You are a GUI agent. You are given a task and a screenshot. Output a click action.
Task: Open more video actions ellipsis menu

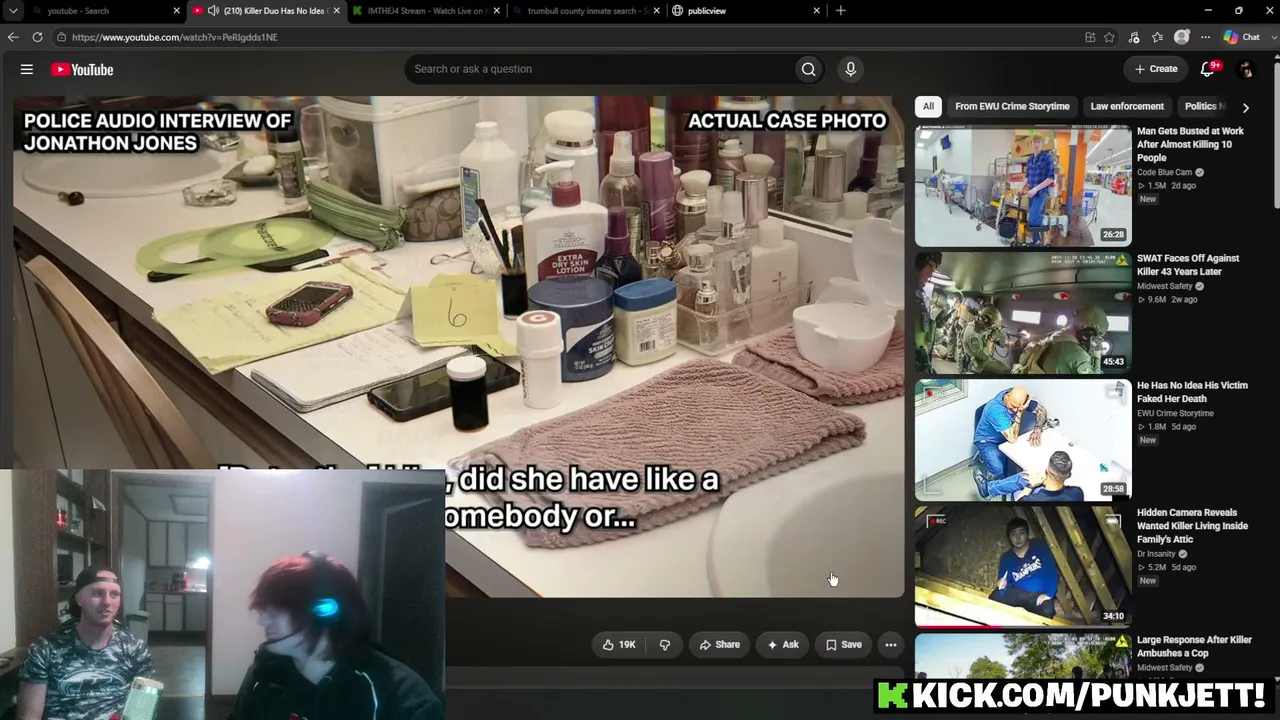point(891,645)
